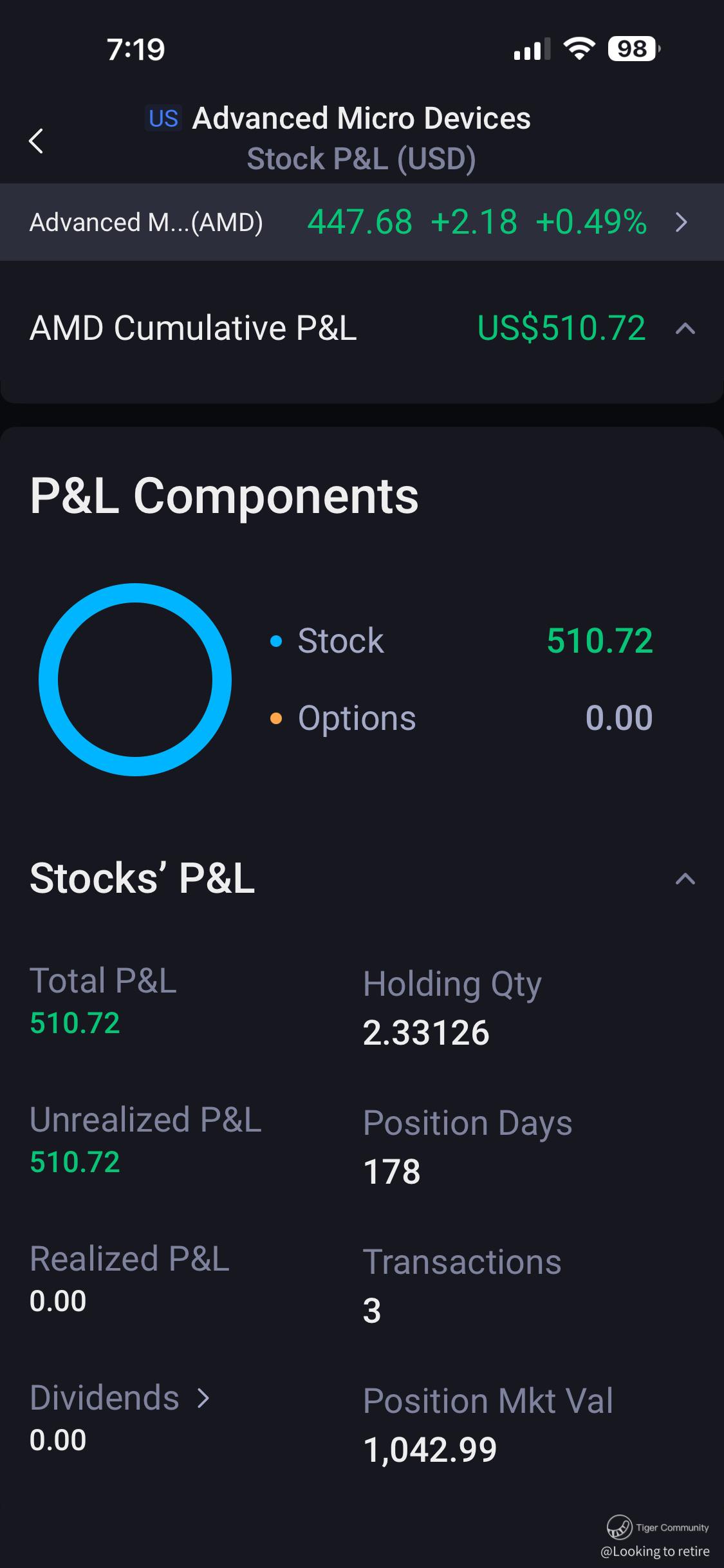Tap the US market badge

coord(163,118)
